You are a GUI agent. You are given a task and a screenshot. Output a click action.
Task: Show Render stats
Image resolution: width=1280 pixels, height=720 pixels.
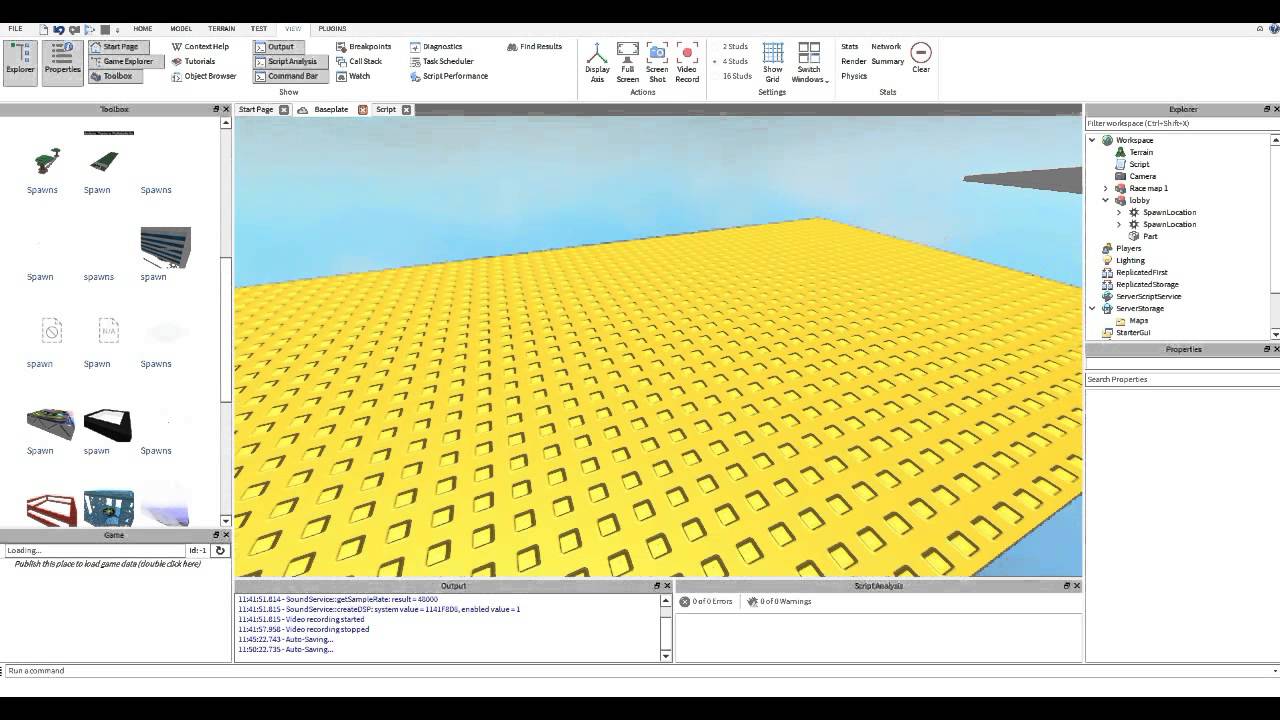(x=854, y=61)
